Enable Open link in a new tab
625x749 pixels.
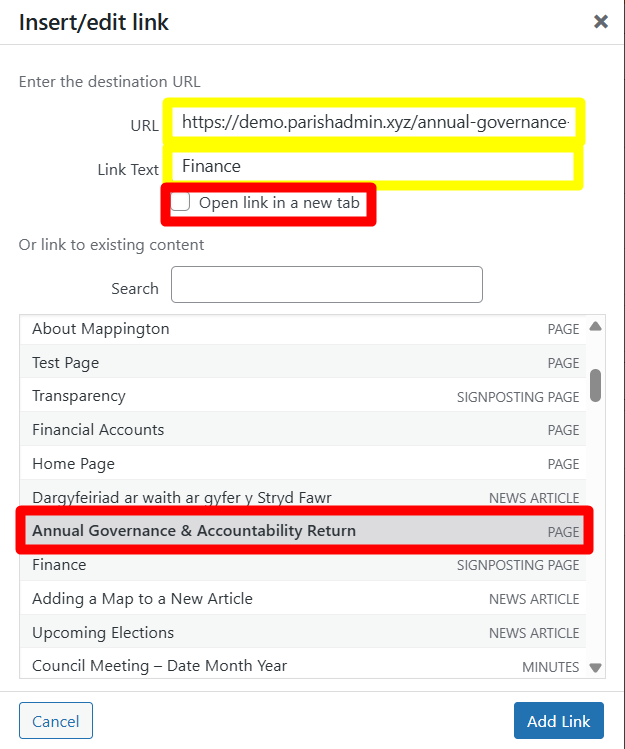(181, 203)
